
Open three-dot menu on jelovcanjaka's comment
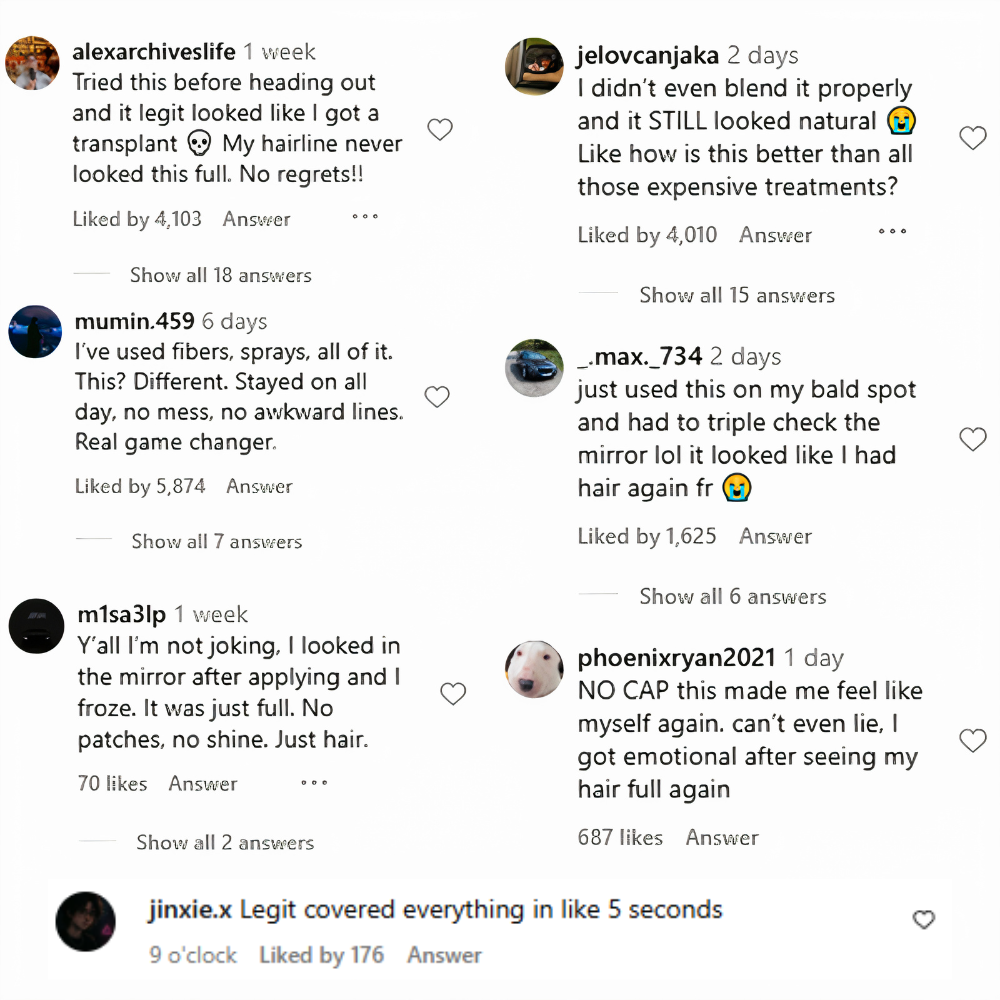(x=892, y=233)
